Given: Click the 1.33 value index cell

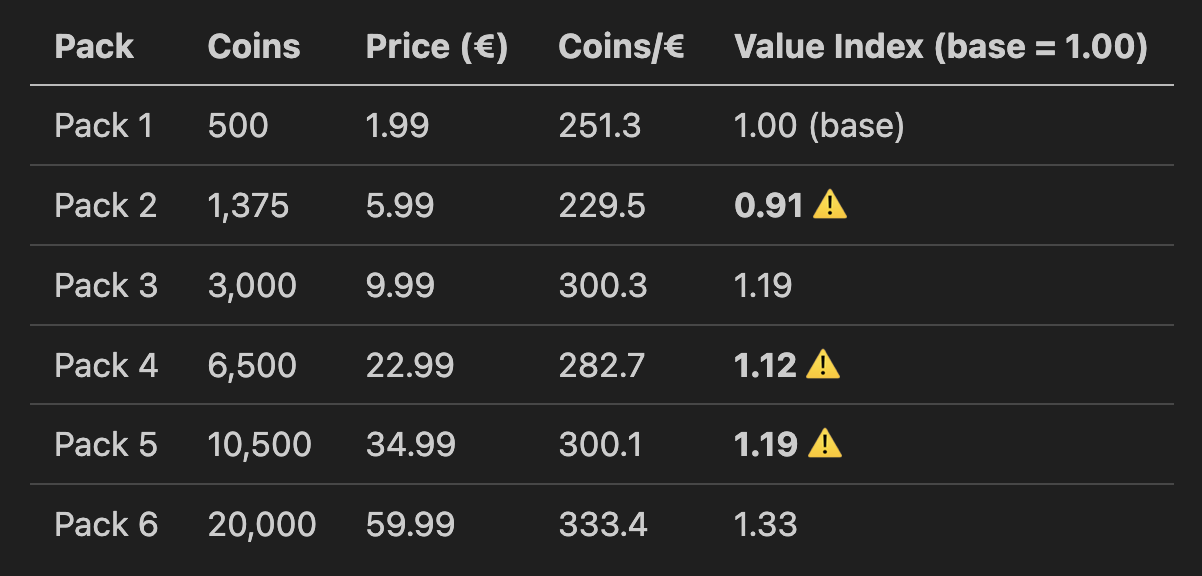Looking at the screenshot, I should coord(765,524).
